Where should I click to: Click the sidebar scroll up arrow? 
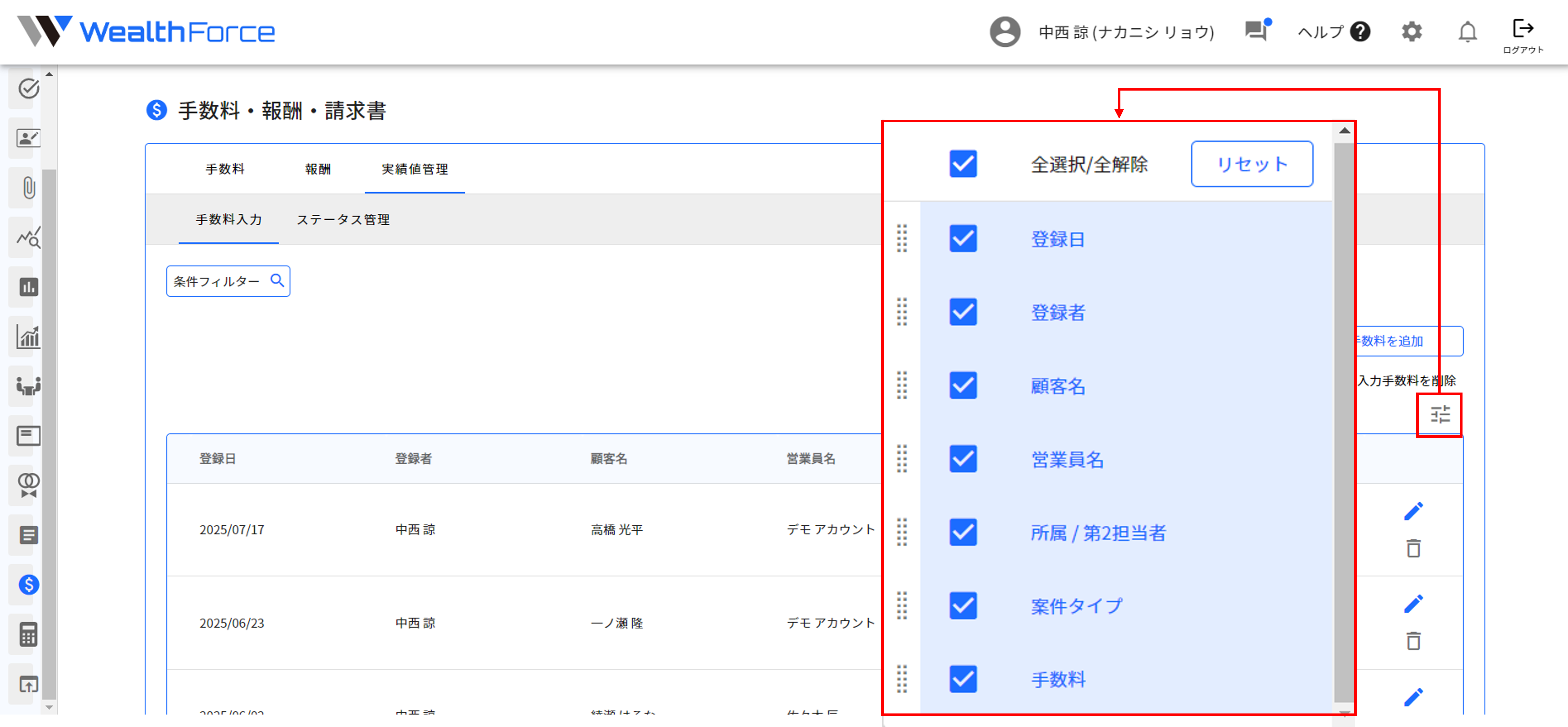tap(49, 74)
